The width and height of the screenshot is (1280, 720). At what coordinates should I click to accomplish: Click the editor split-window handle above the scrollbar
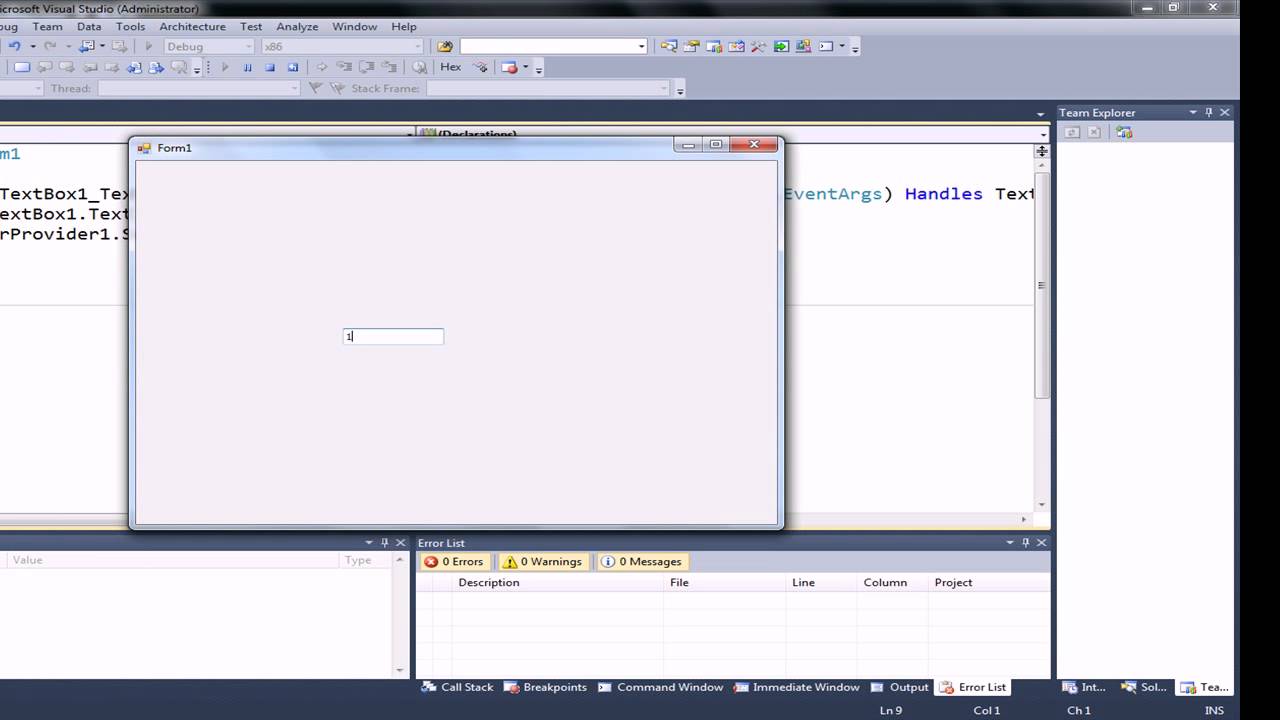(x=1041, y=151)
